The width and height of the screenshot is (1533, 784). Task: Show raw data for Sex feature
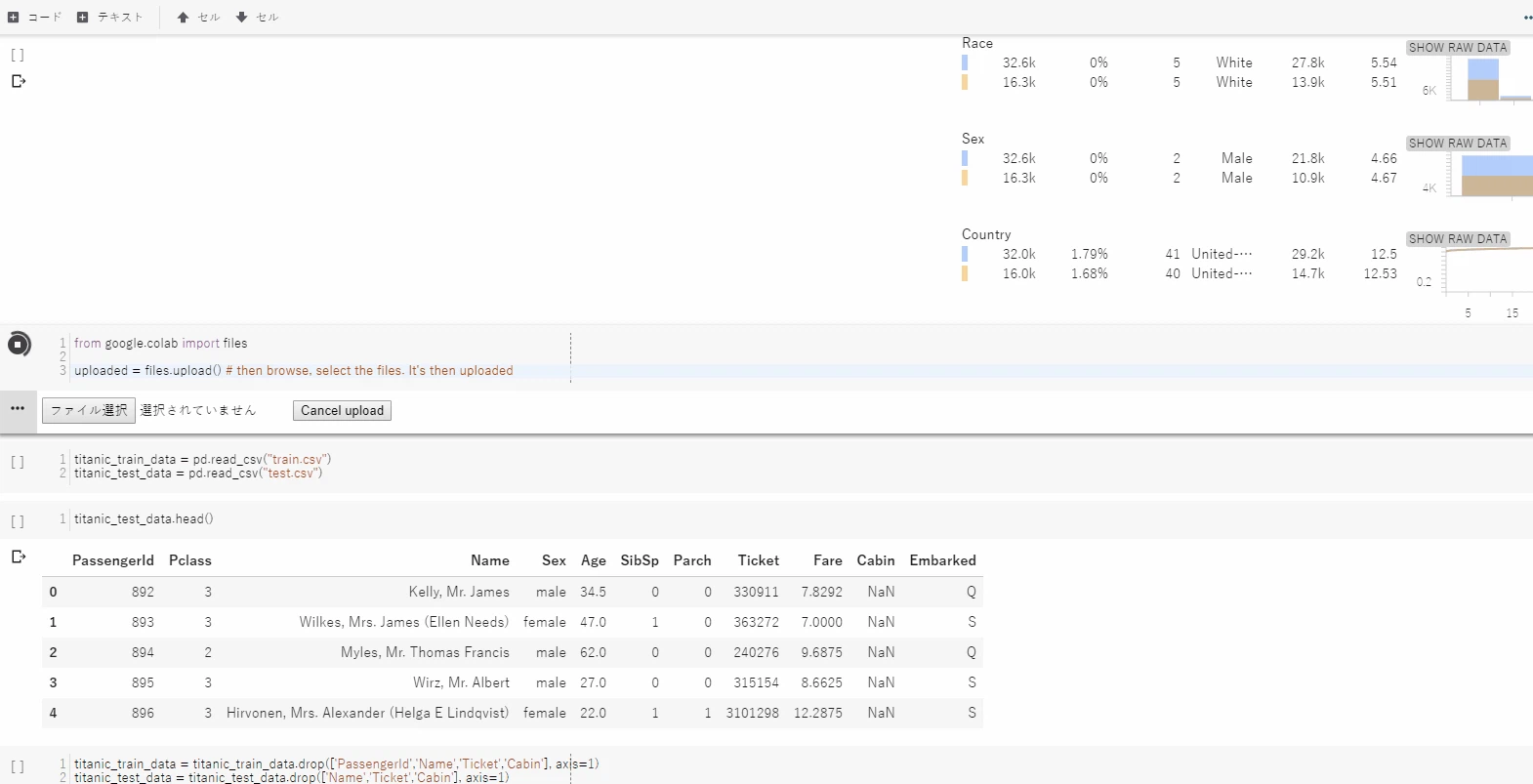coord(1458,144)
